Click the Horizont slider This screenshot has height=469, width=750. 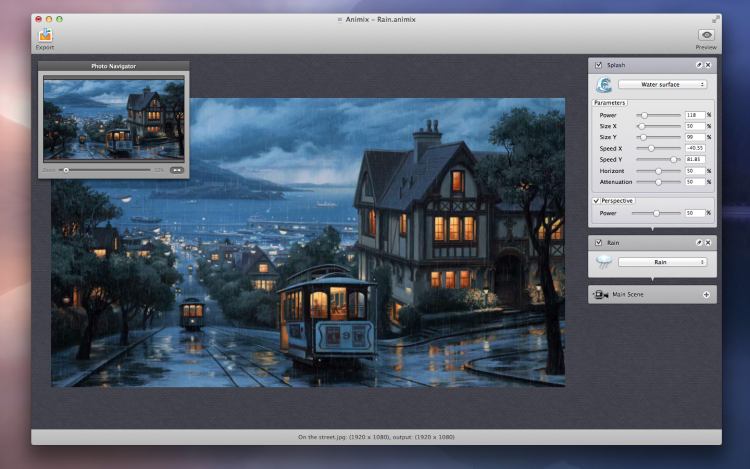pyautogui.click(x=658, y=171)
